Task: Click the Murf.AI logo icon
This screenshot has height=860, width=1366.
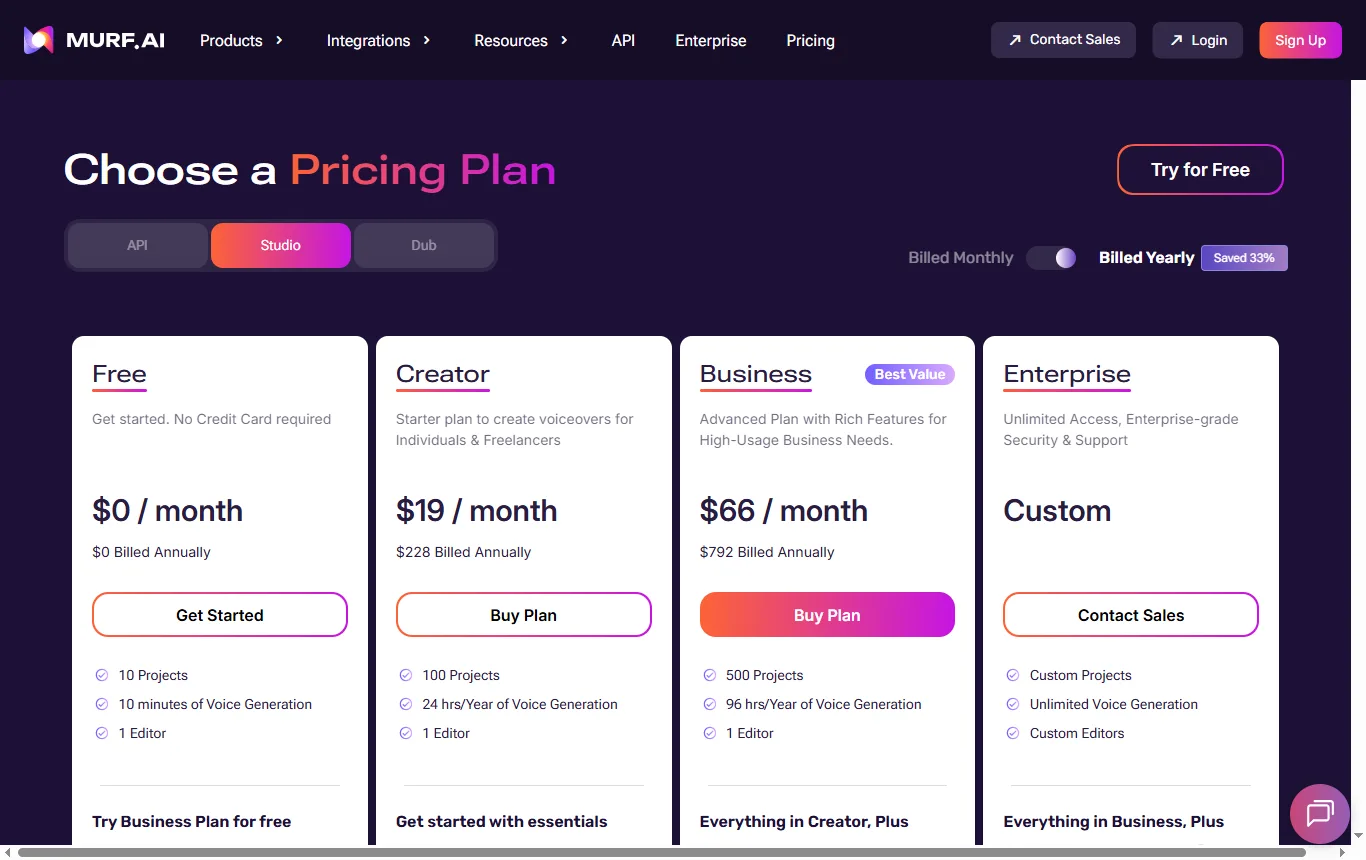Action: [x=39, y=40]
